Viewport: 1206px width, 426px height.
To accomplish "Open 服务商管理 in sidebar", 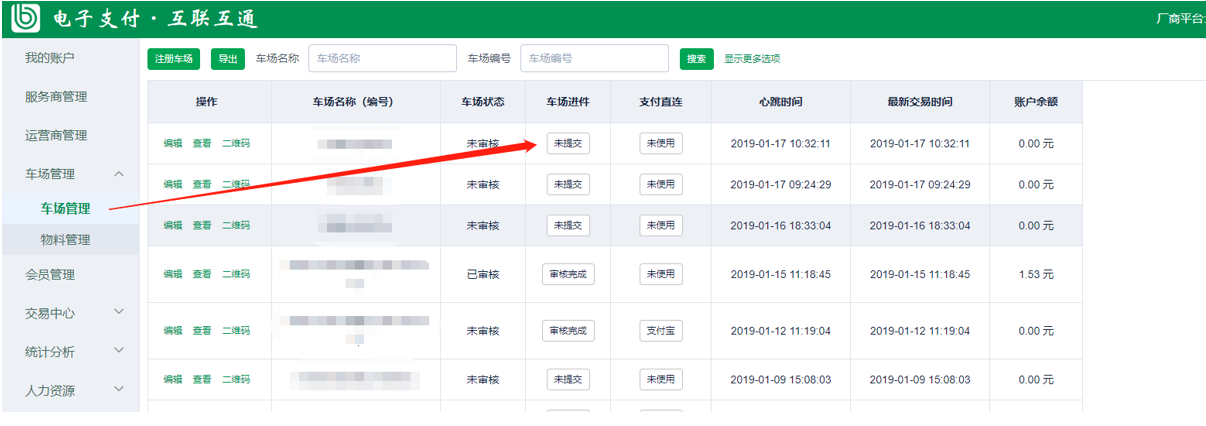I will 56,97.
